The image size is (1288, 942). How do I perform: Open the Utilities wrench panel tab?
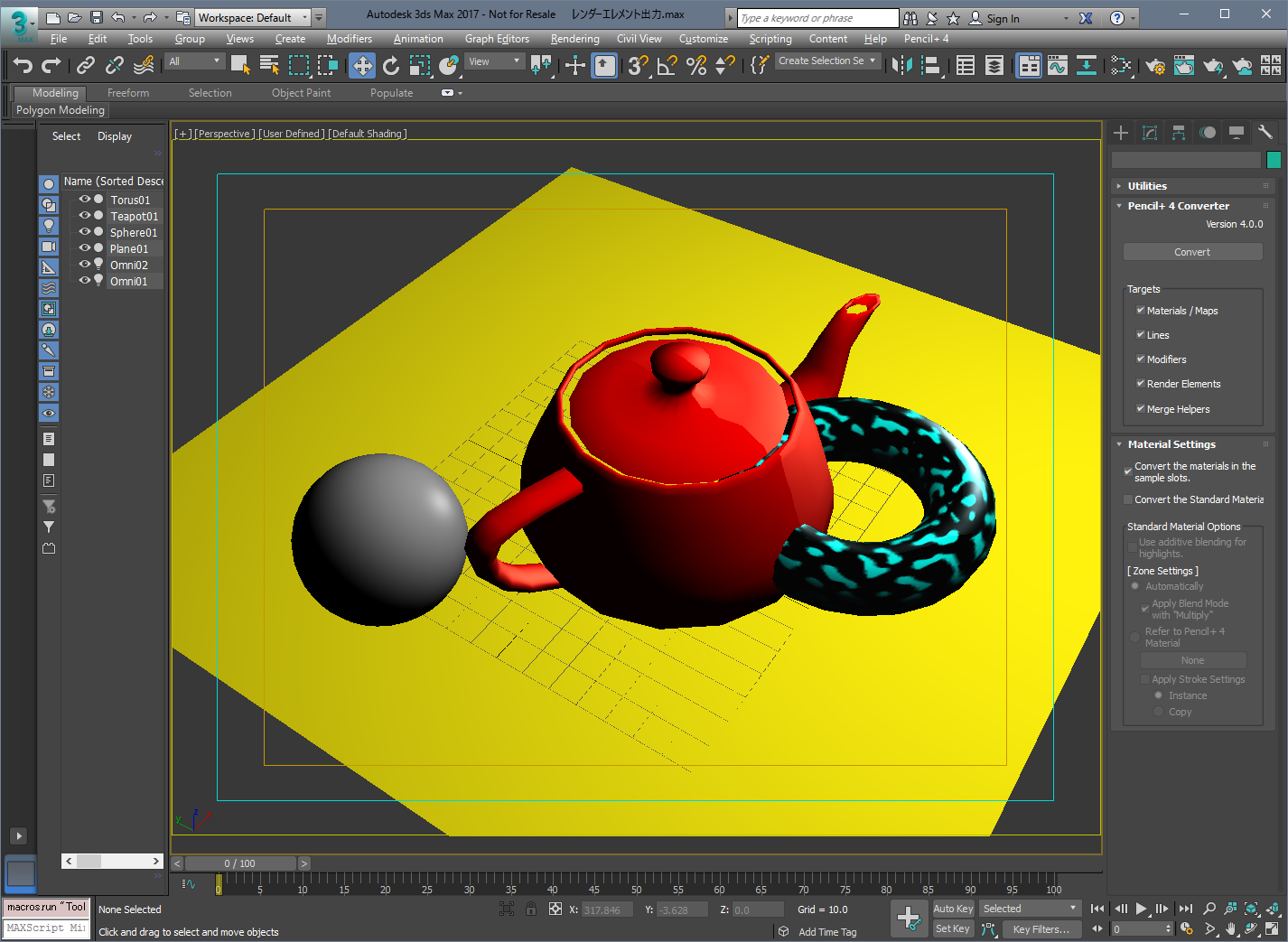1265,133
